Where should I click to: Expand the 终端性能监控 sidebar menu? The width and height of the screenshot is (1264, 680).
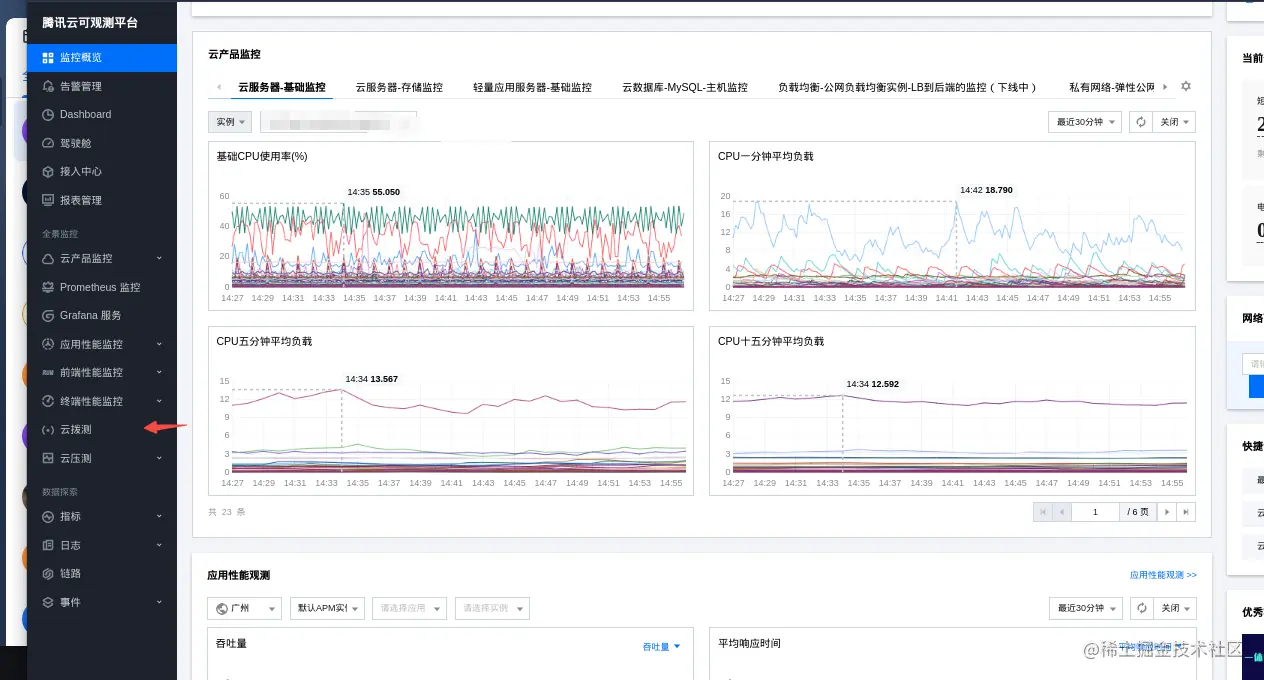(x=159, y=401)
